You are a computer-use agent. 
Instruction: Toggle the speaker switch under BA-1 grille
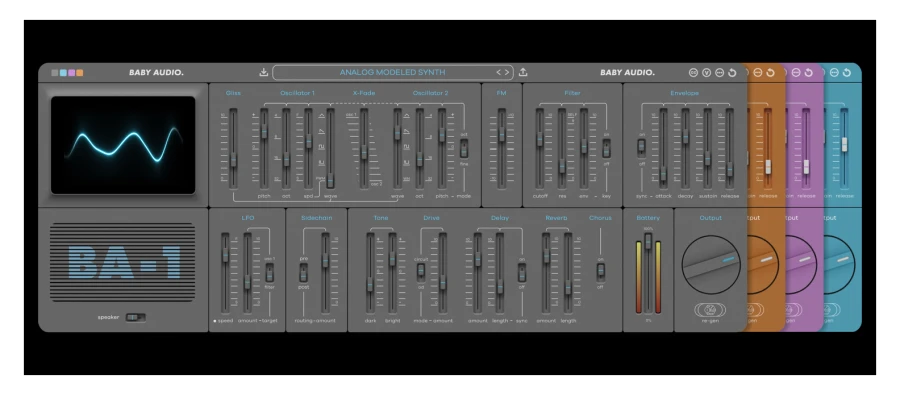(x=135, y=317)
